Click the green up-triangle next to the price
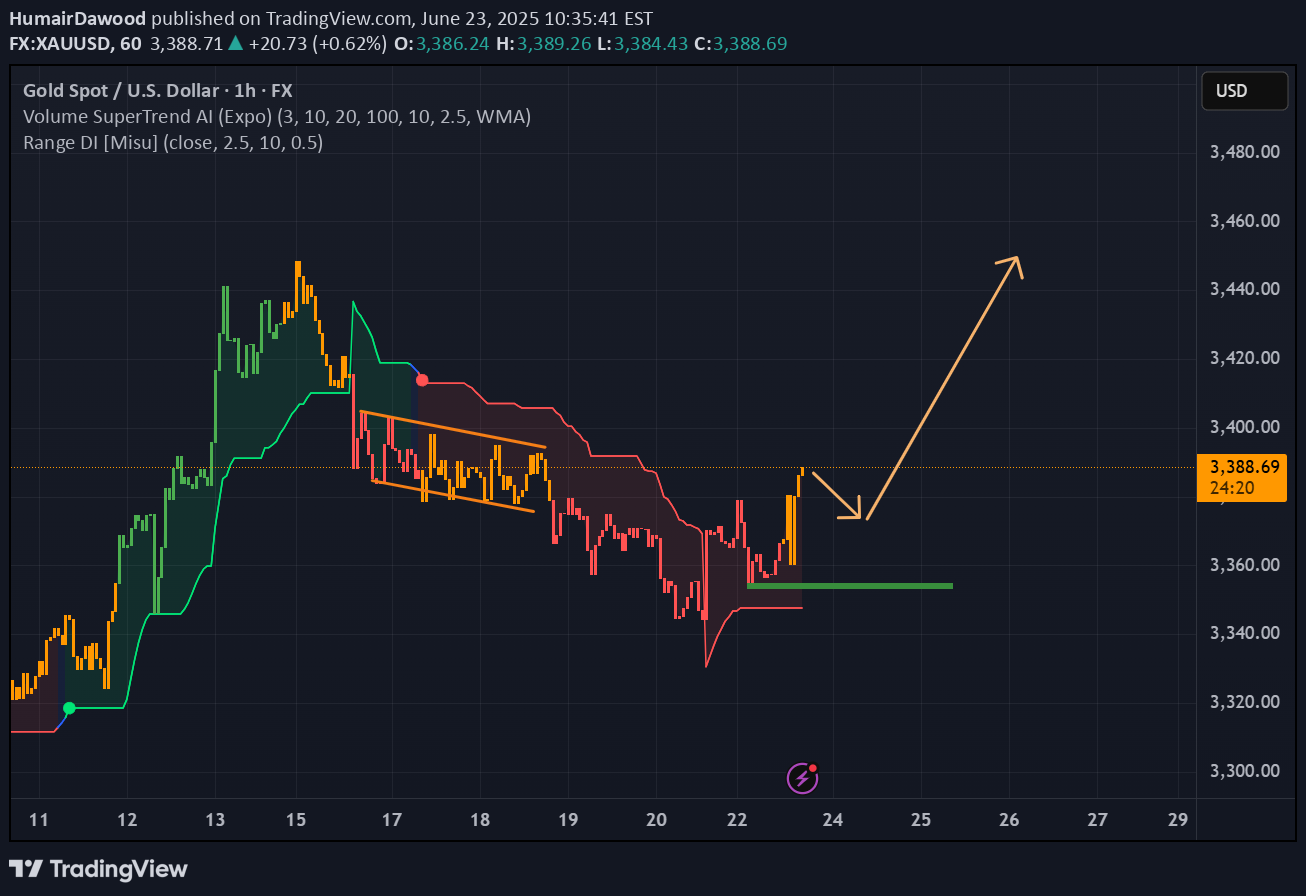 pyautogui.click(x=235, y=44)
